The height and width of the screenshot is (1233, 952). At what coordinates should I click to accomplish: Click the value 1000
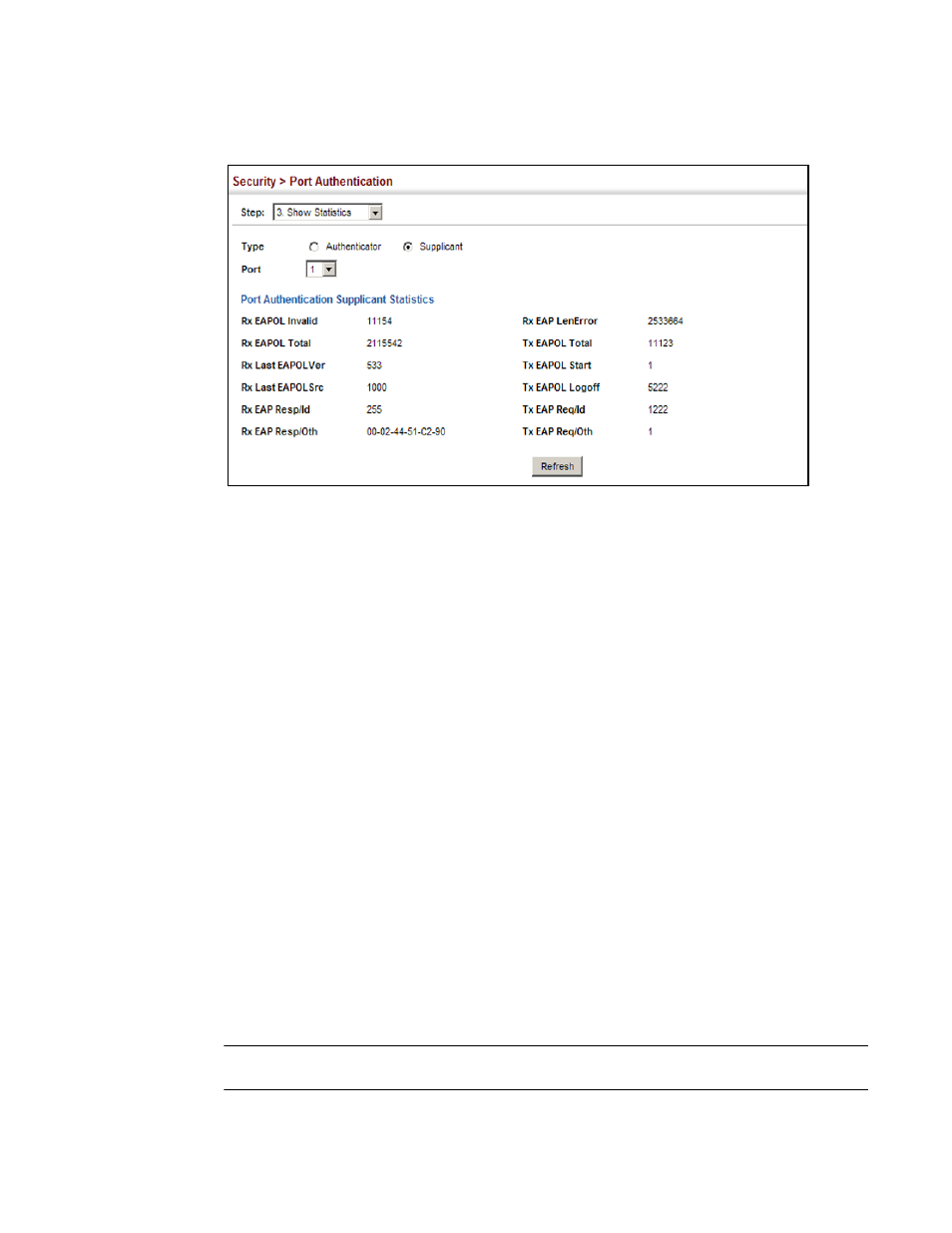[376, 387]
